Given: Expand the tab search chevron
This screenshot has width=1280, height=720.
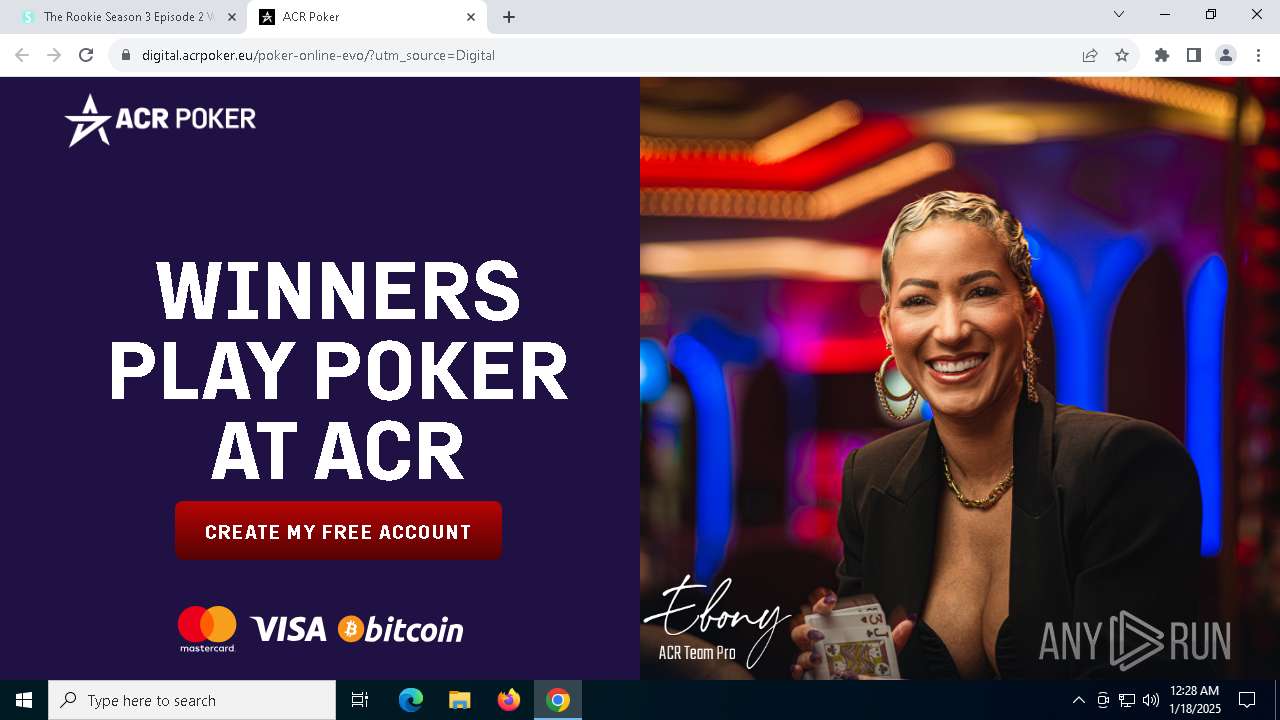Looking at the screenshot, I should pos(1119,15).
